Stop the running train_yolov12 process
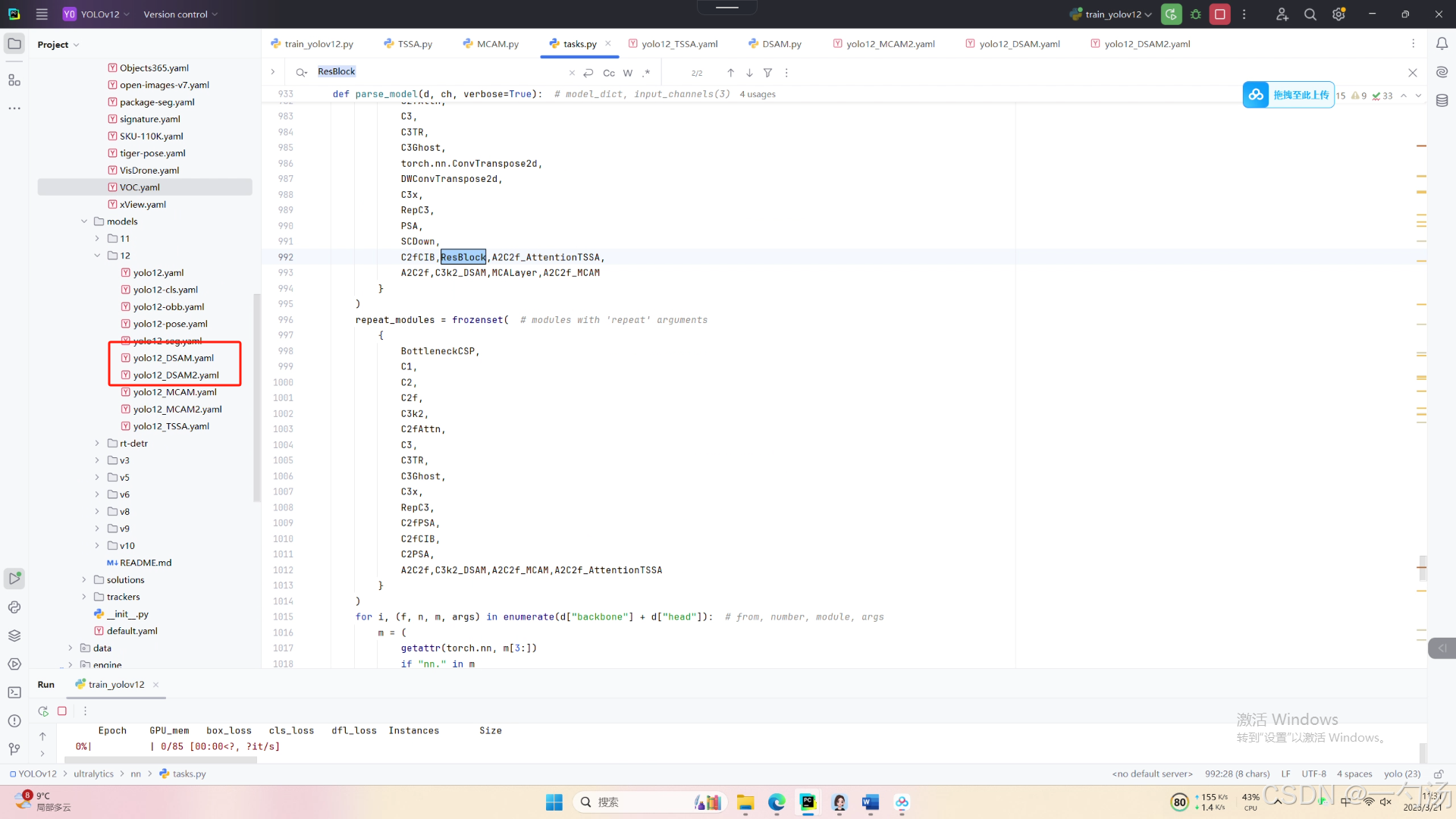This screenshot has width=1456, height=819. pyautogui.click(x=1219, y=14)
